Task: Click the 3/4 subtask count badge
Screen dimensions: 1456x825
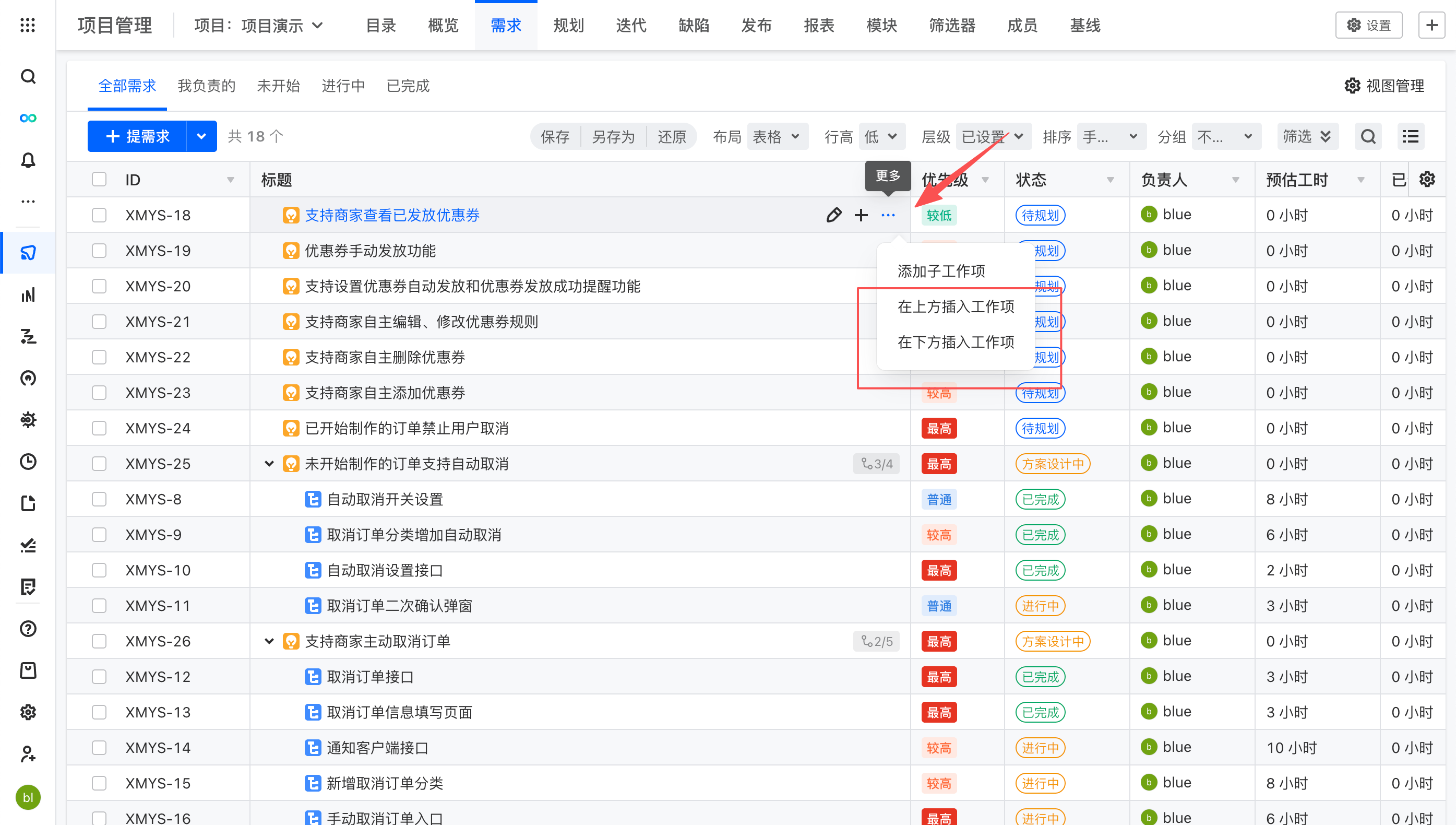Action: [876, 464]
